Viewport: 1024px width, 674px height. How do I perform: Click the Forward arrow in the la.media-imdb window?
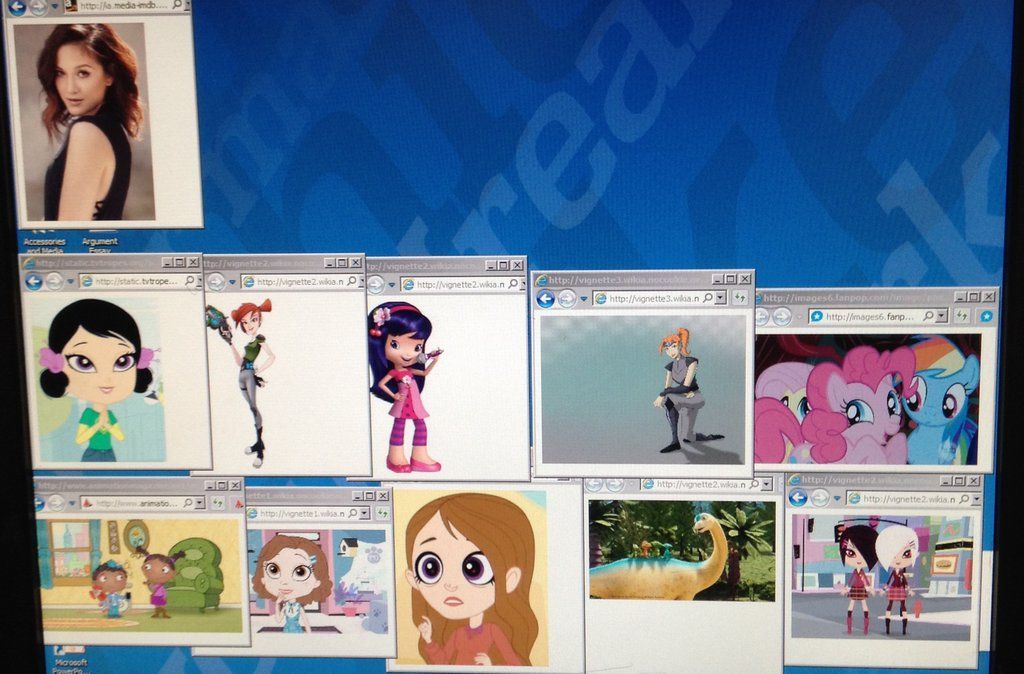(39, 7)
